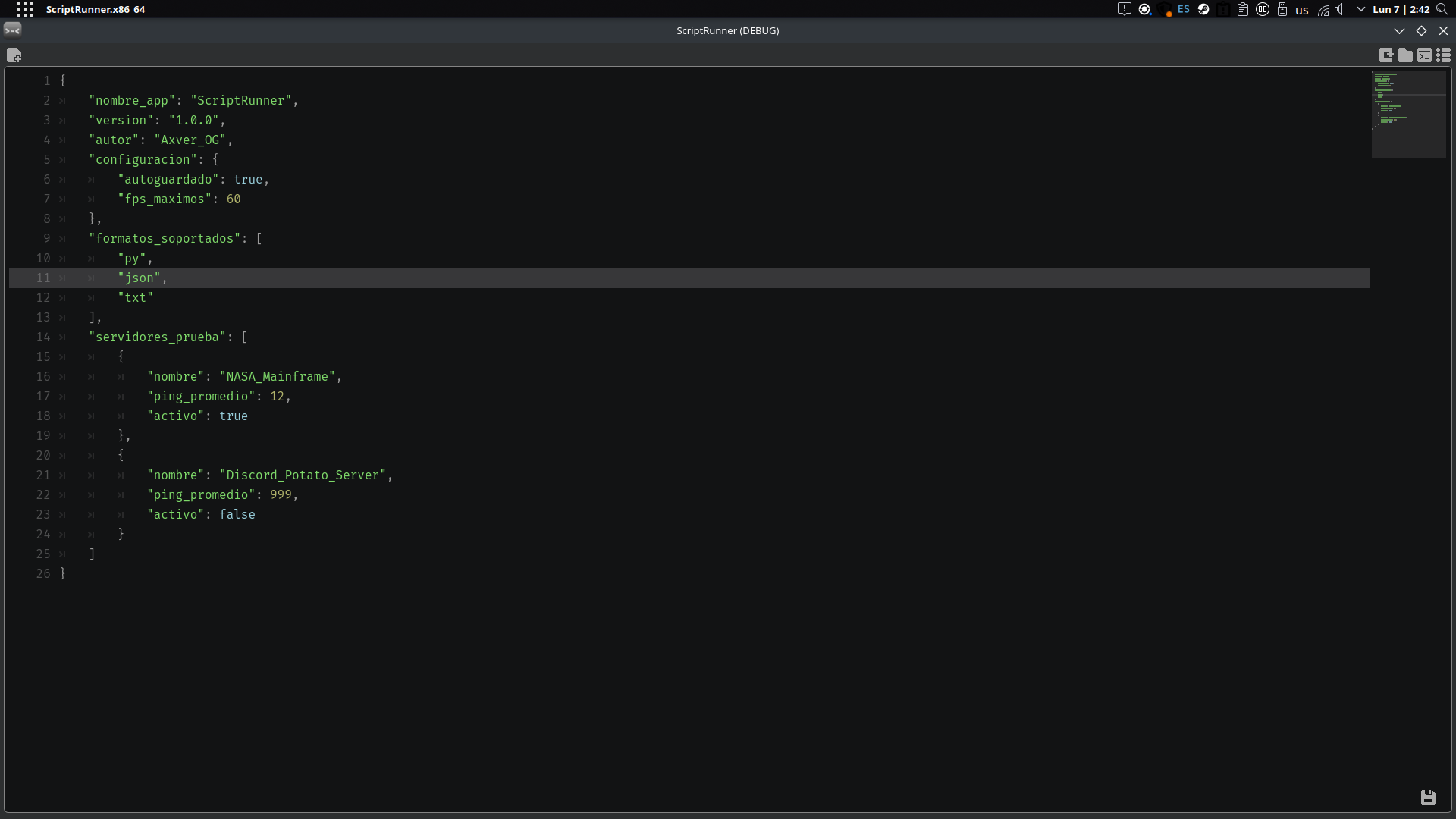Open the clipboard tray icon
Viewport: 1456px width, 819px height.
pos(1243,10)
